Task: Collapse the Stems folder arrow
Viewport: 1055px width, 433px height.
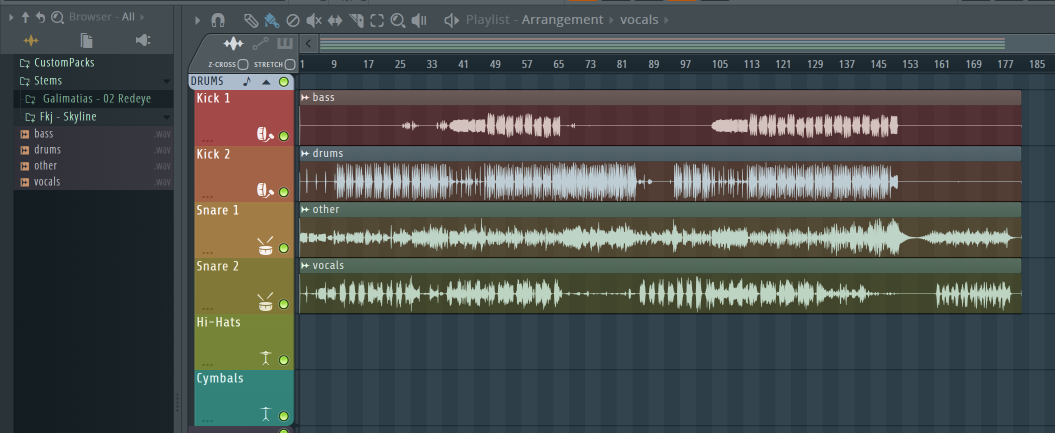Action: (x=167, y=81)
